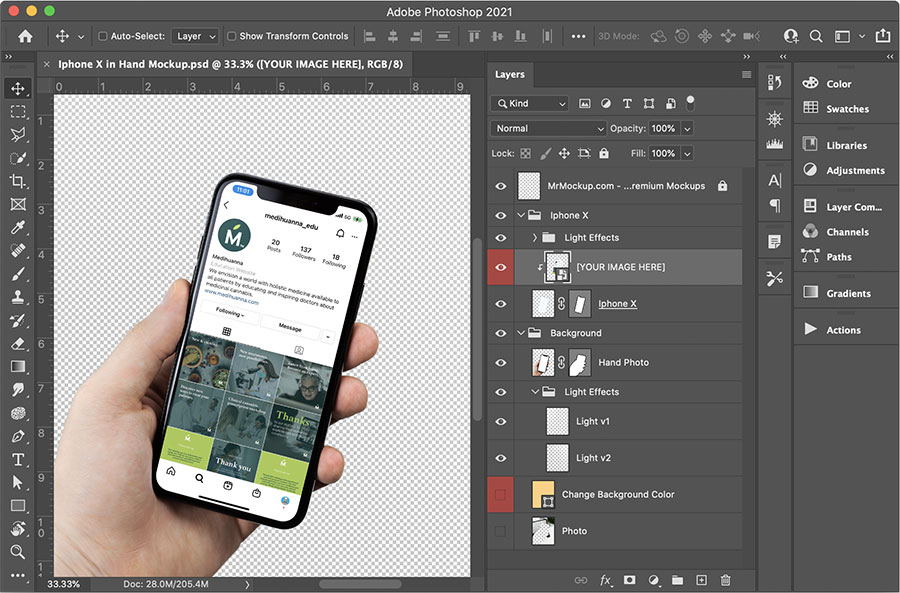Select the Clone Stamp tool
900x593 pixels.
point(18,297)
